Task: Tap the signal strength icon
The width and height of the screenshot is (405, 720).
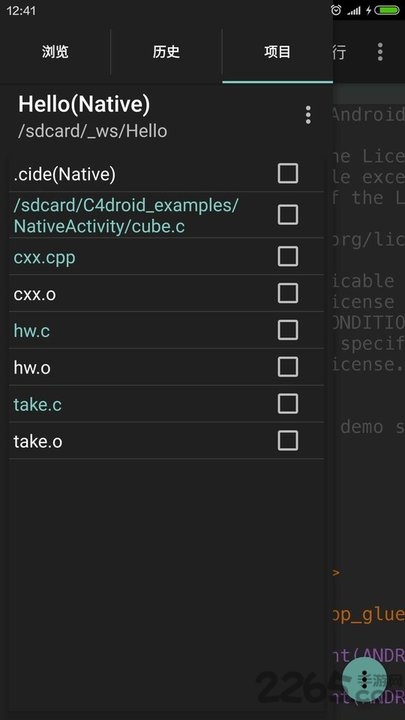Action: (354, 10)
